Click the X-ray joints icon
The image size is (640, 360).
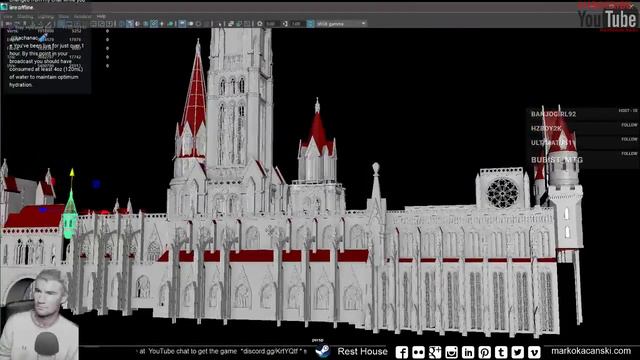pyautogui.click(x=247, y=24)
